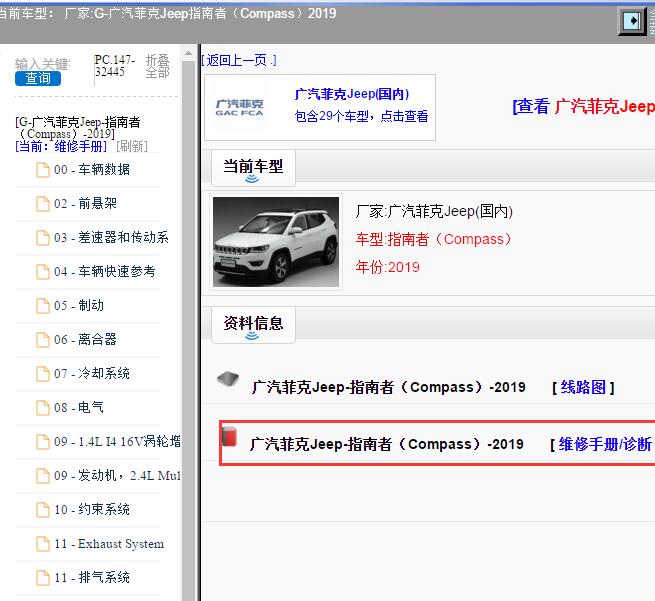Click the arrow panel-toggle icon at top right
655x601 pixels.
632,20
